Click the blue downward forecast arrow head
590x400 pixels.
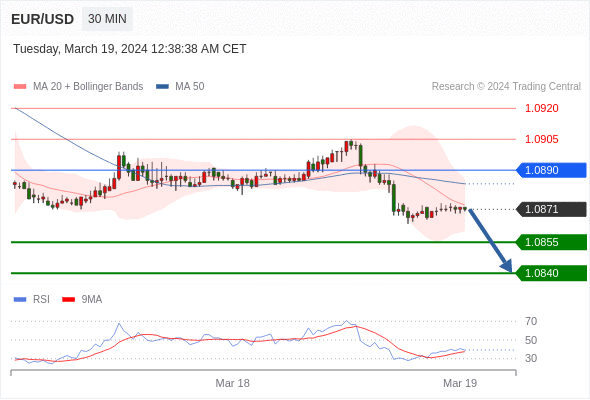(x=507, y=266)
